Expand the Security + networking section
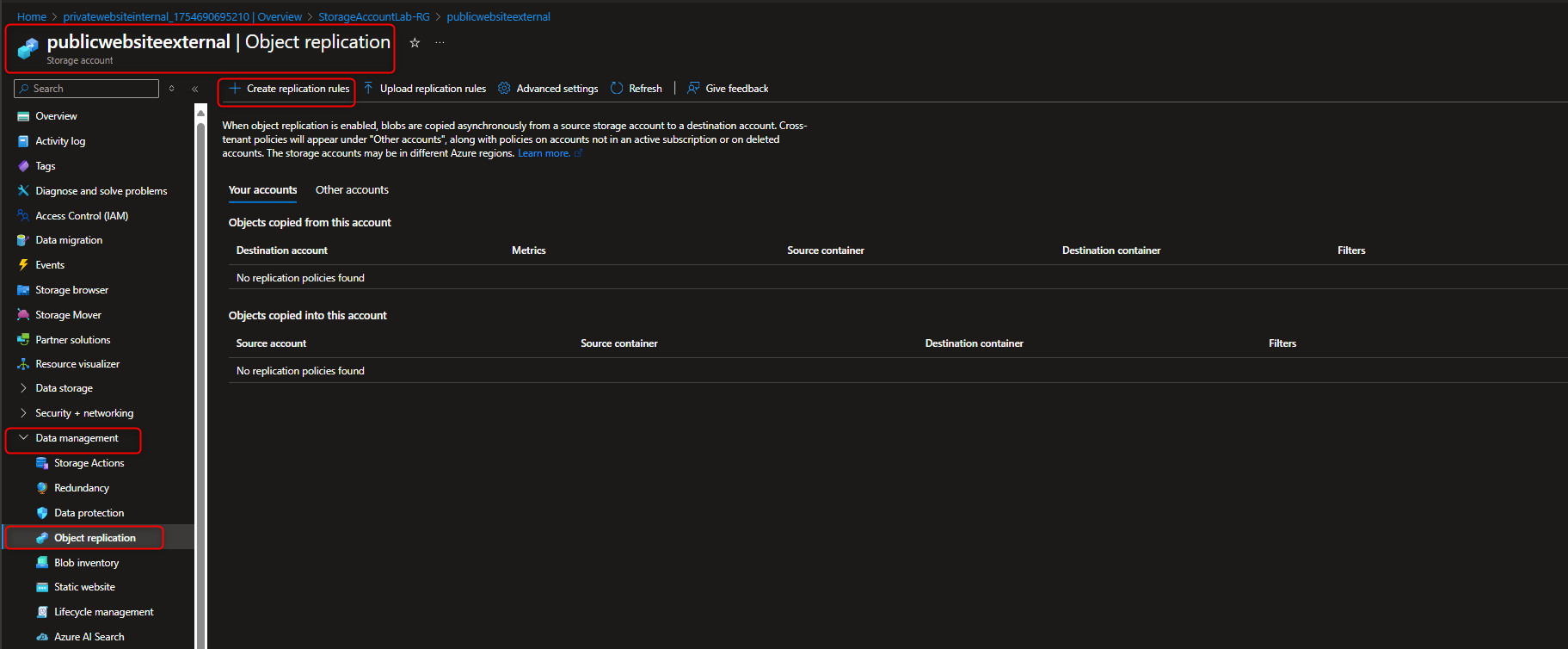 tap(23, 413)
